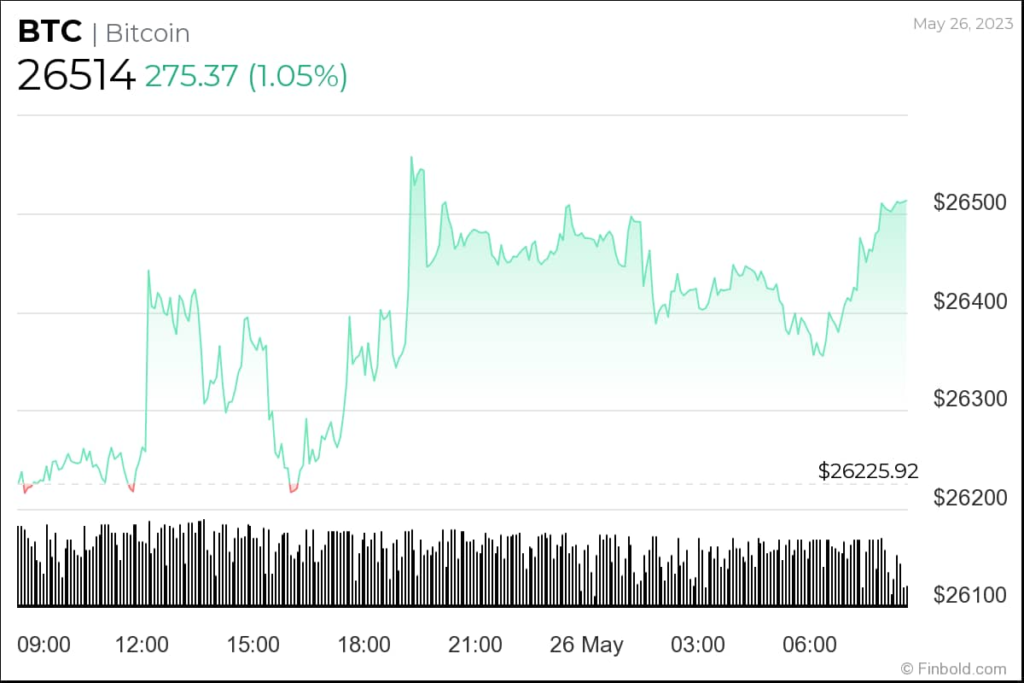This screenshot has width=1024, height=683.
Task: Click the BTC ticker symbol
Action: [x=49, y=32]
